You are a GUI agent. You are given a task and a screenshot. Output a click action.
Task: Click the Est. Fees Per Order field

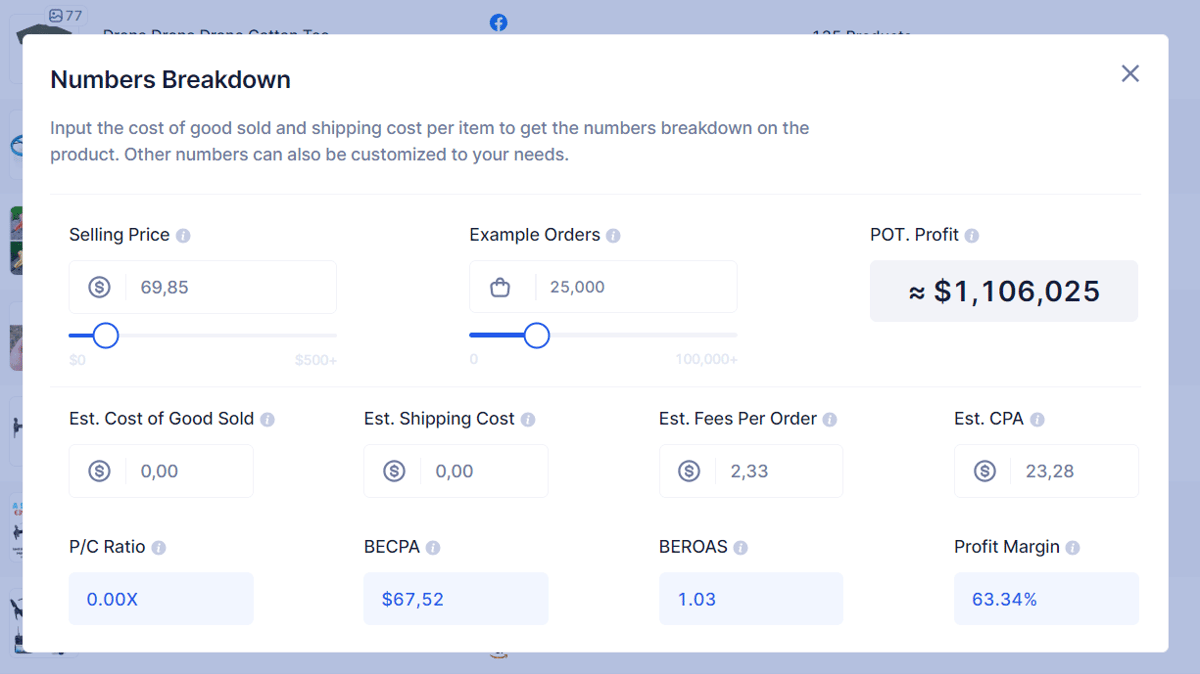(751, 471)
